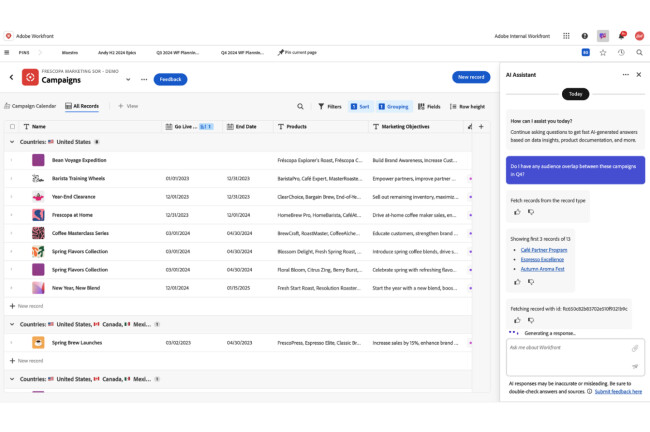Open the Autumn Aroma Fest link
The height and width of the screenshot is (432, 650).
click(543, 269)
